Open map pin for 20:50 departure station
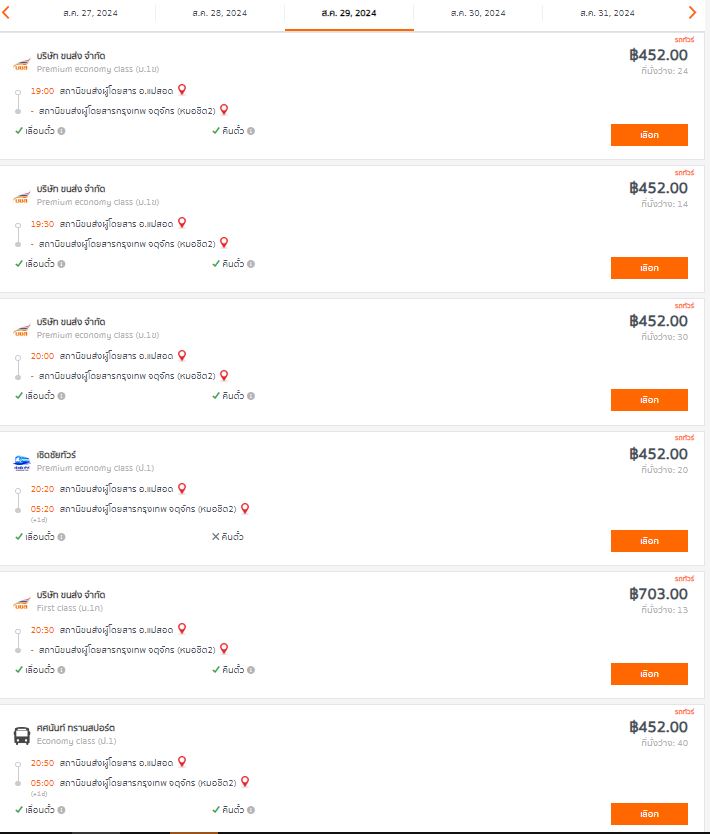Image resolution: width=710 pixels, height=834 pixels. click(182, 762)
